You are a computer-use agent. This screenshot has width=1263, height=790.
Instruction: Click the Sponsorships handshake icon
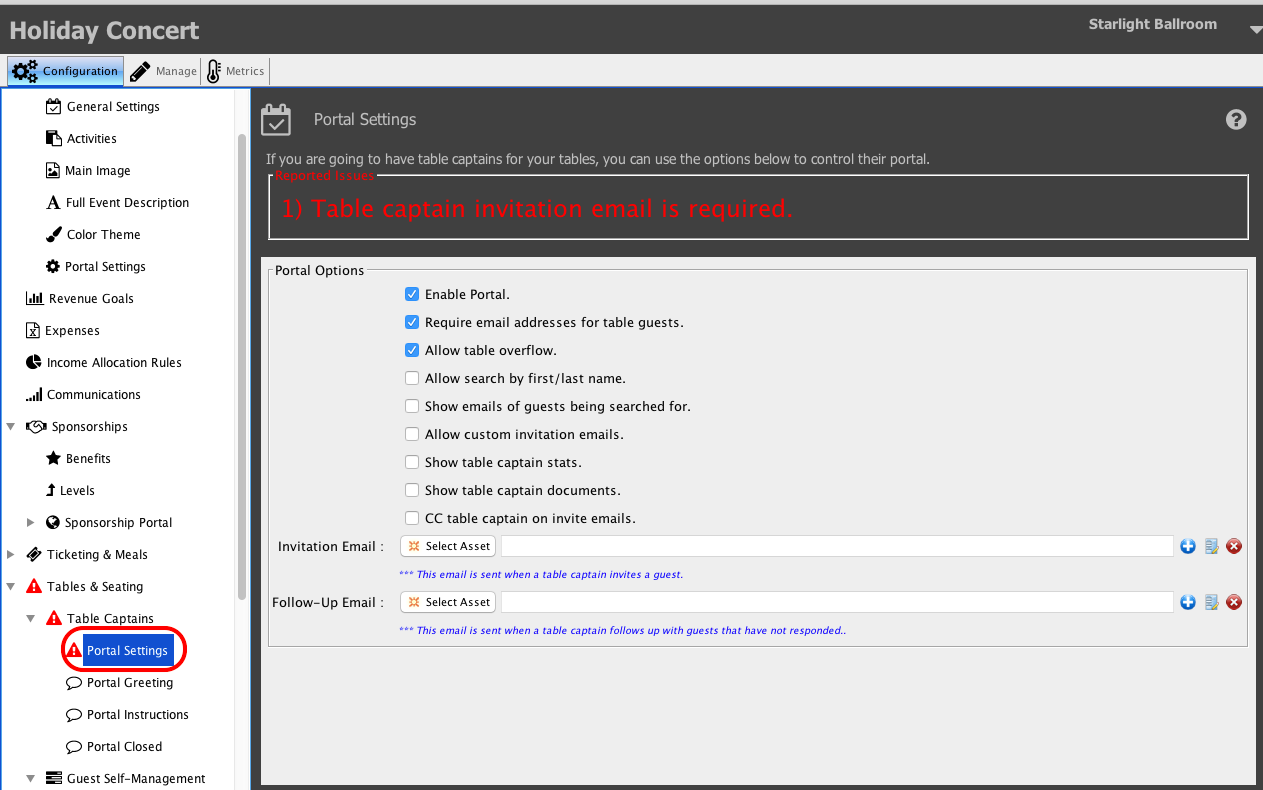36,426
